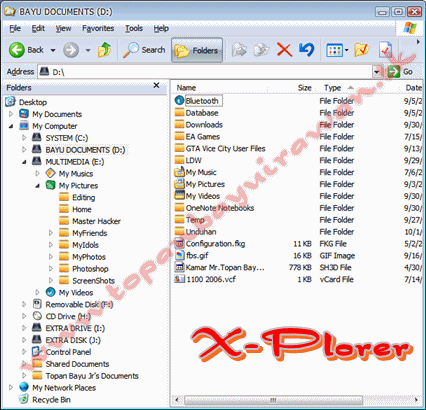Open the Forward button history dropdown
The width and height of the screenshot is (426, 410).
tap(88, 51)
